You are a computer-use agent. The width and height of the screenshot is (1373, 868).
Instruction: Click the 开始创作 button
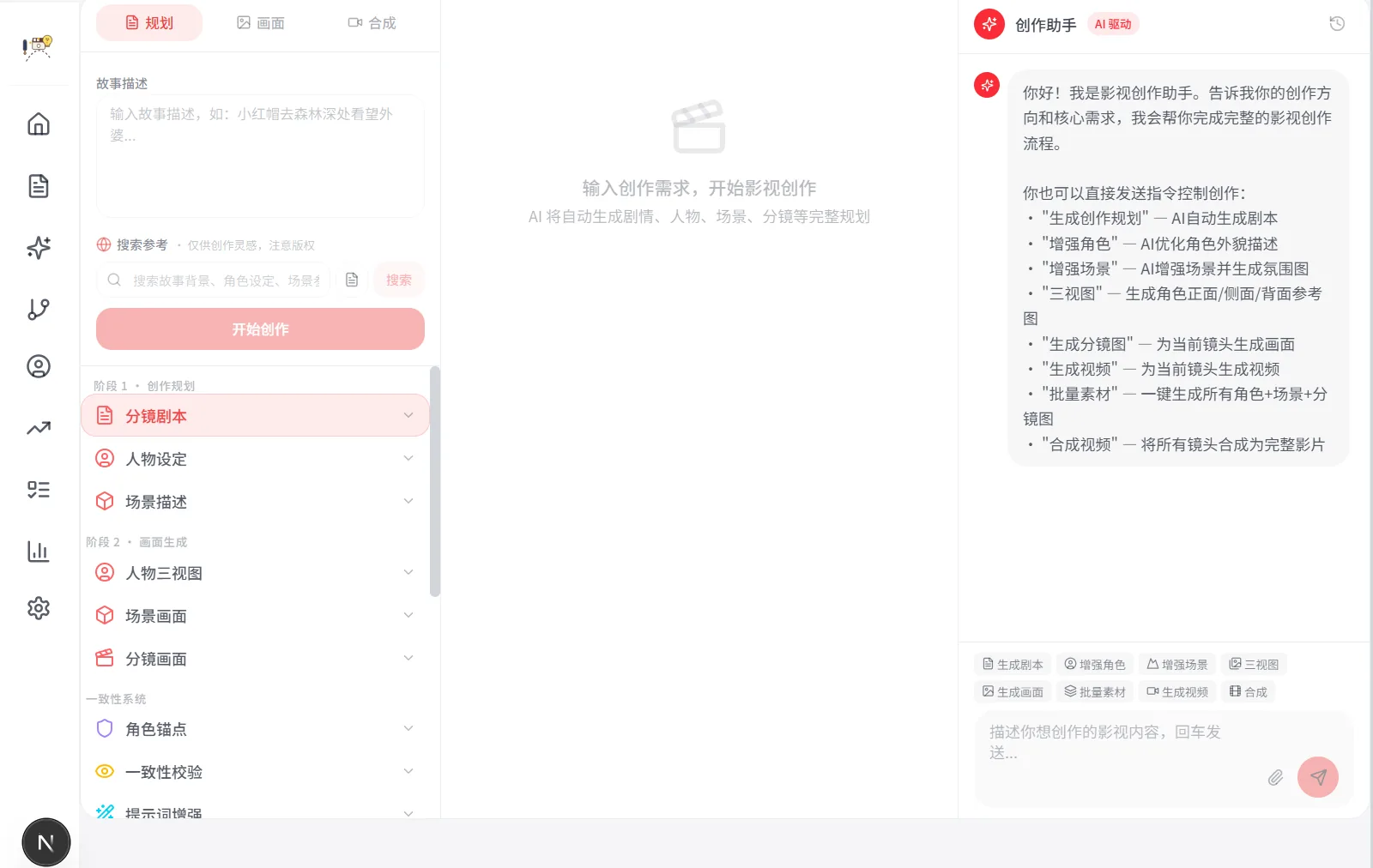pos(260,329)
